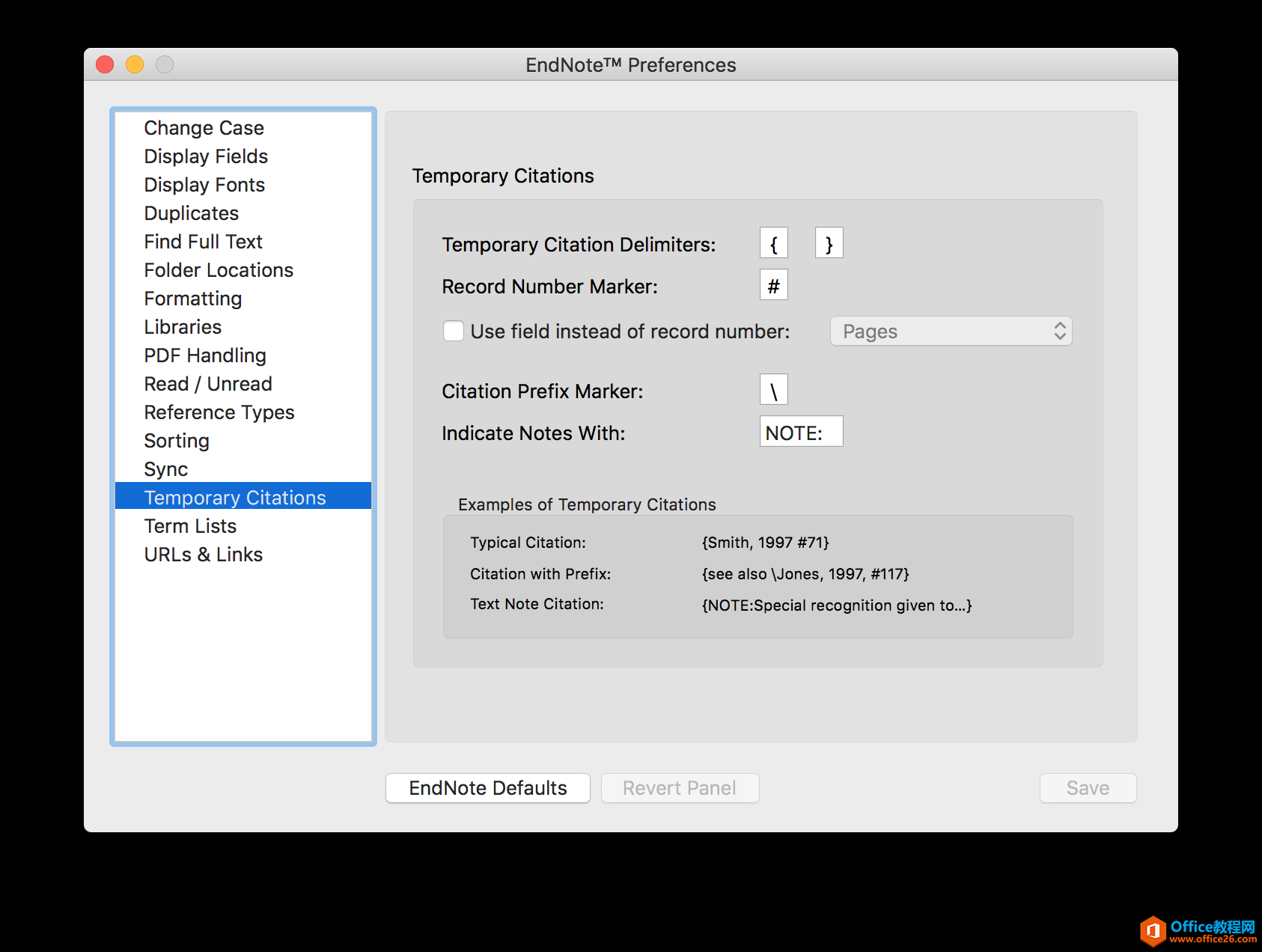1262x952 pixels.
Task: Edit the Indicate Notes With field
Action: pos(801,432)
